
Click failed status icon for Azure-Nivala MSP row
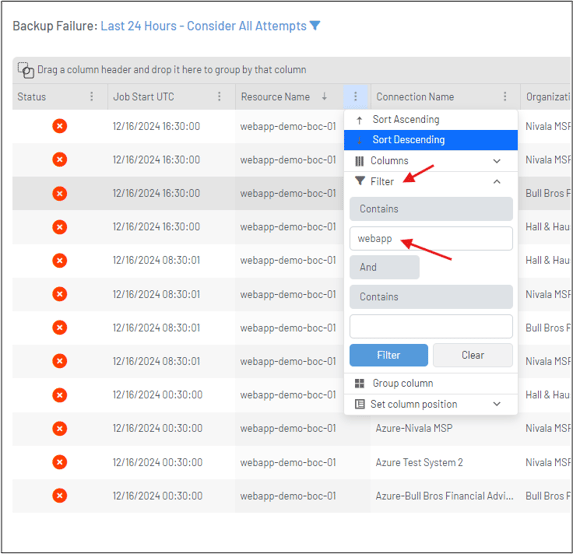click(x=60, y=429)
